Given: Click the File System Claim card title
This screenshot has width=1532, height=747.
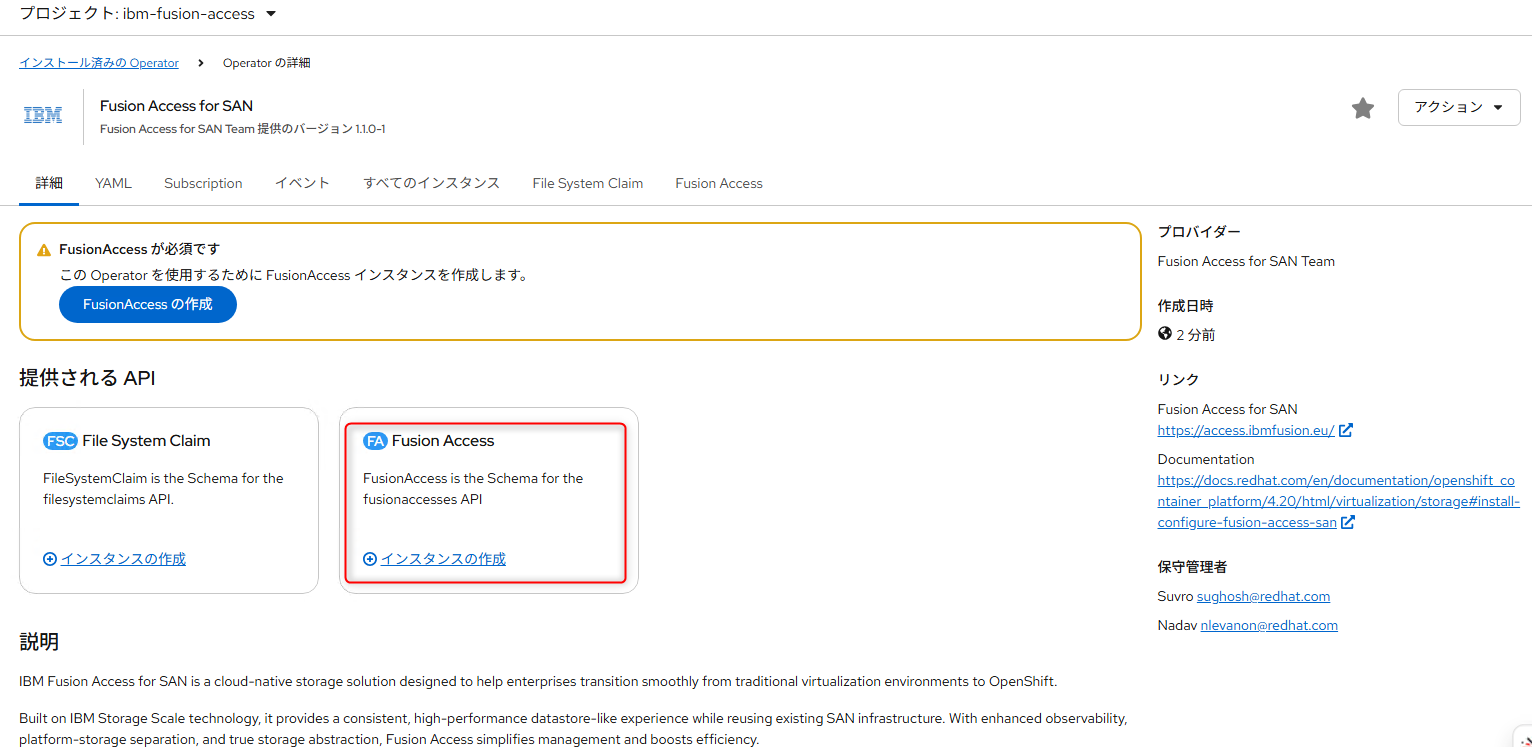Looking at the screenshot, I should coord(146,441).
